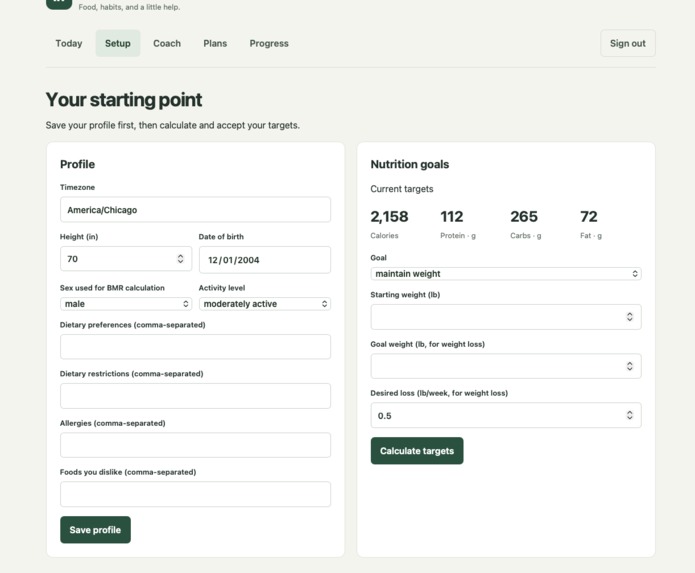Click the Desired loss field showing 0.5

point(506,415)
